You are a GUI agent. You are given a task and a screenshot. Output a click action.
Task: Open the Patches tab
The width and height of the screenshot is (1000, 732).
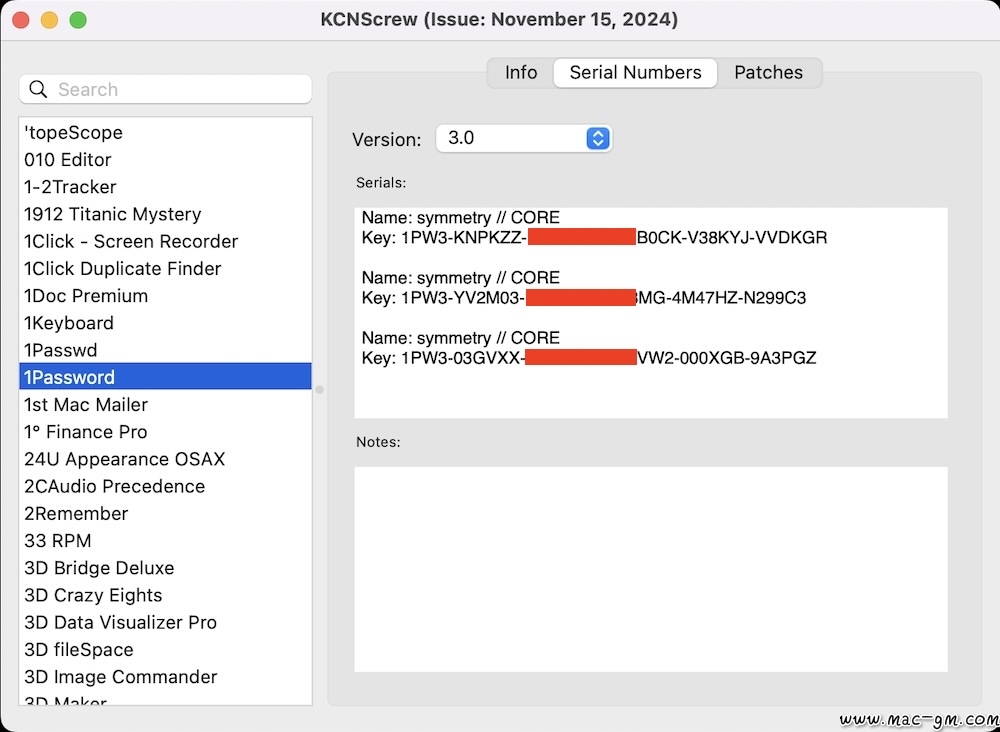pyautogui.click(x=768, y=73)
